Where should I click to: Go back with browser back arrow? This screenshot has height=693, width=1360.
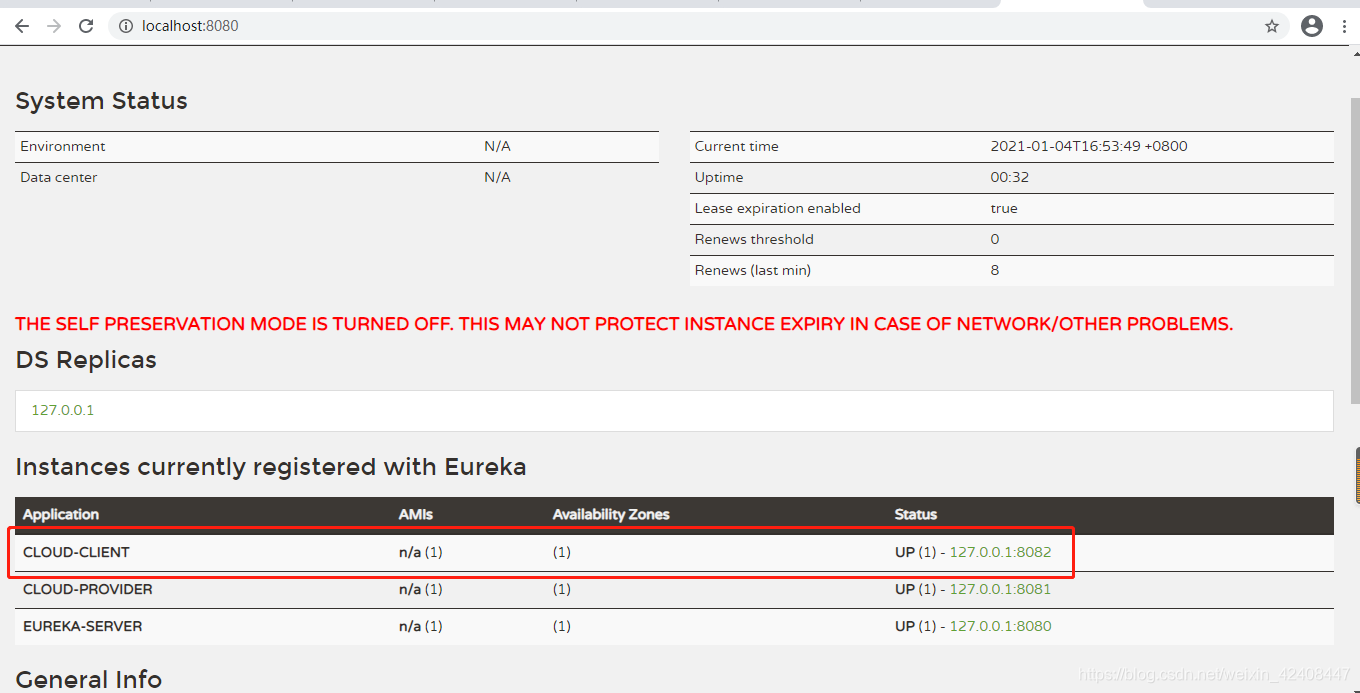(x=22, y=26)
